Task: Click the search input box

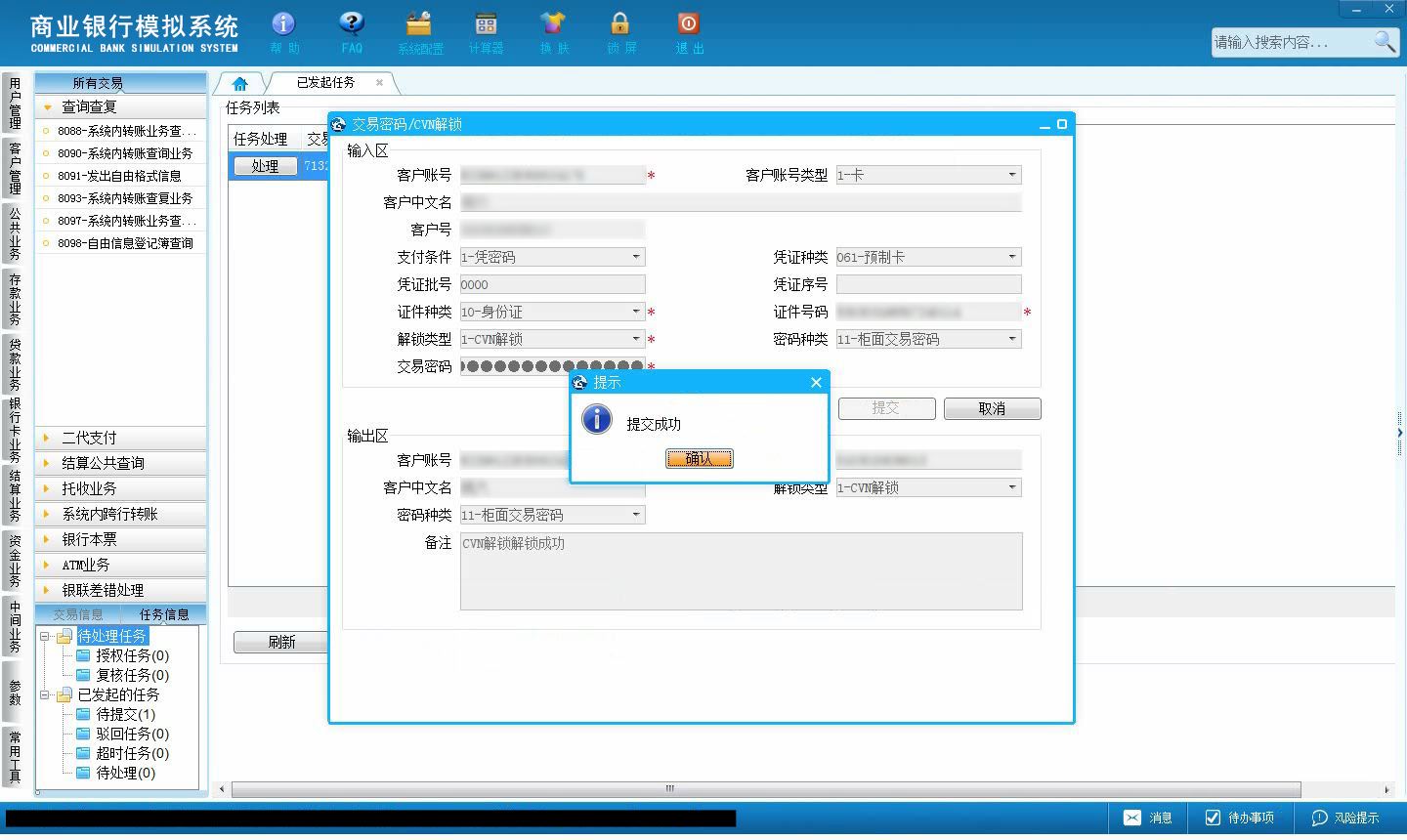Action: 1292,42
